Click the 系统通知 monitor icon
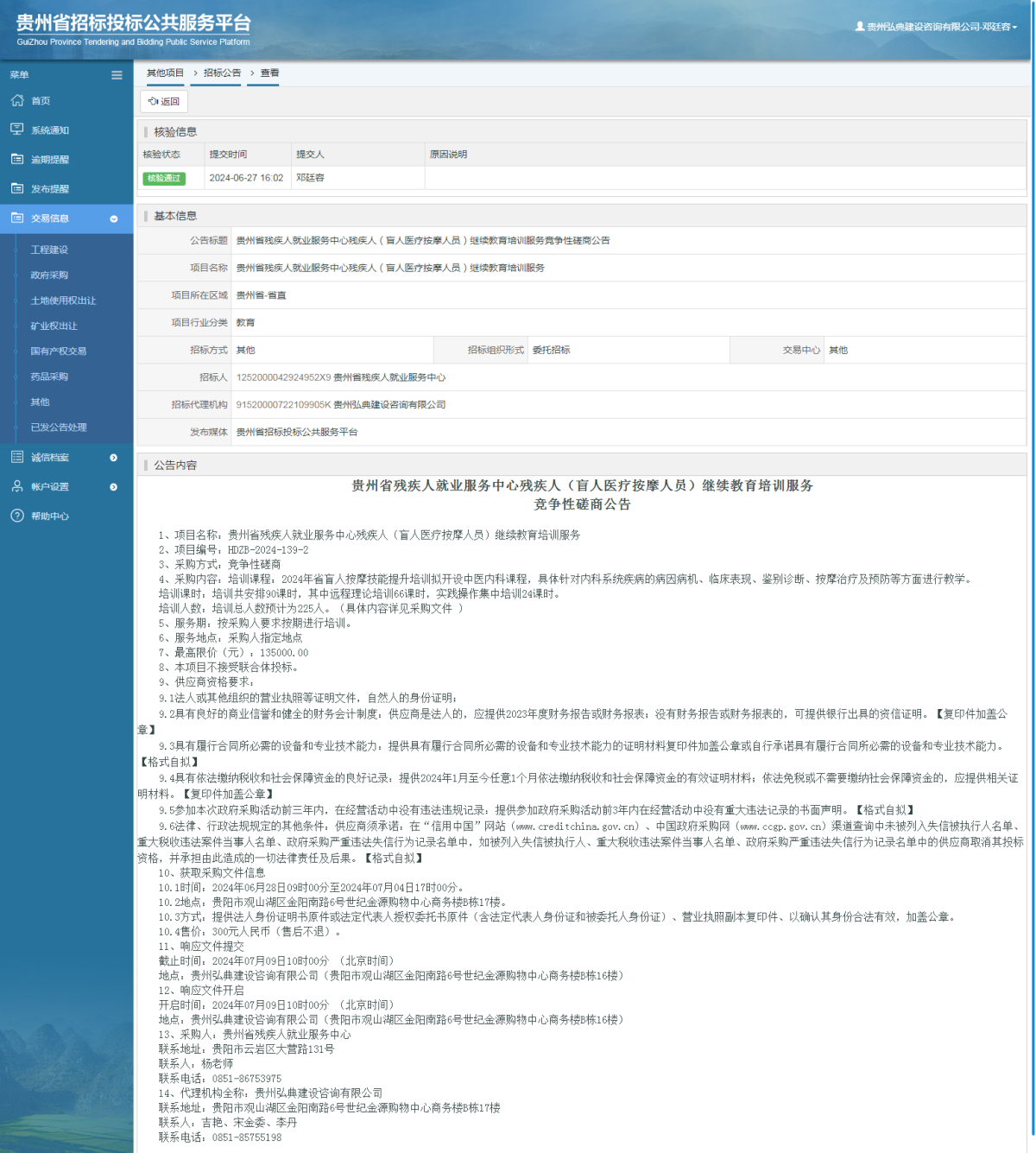The height and width of the screenshot is (1153, 1036). pyautogui.click(x=17, y=130)
